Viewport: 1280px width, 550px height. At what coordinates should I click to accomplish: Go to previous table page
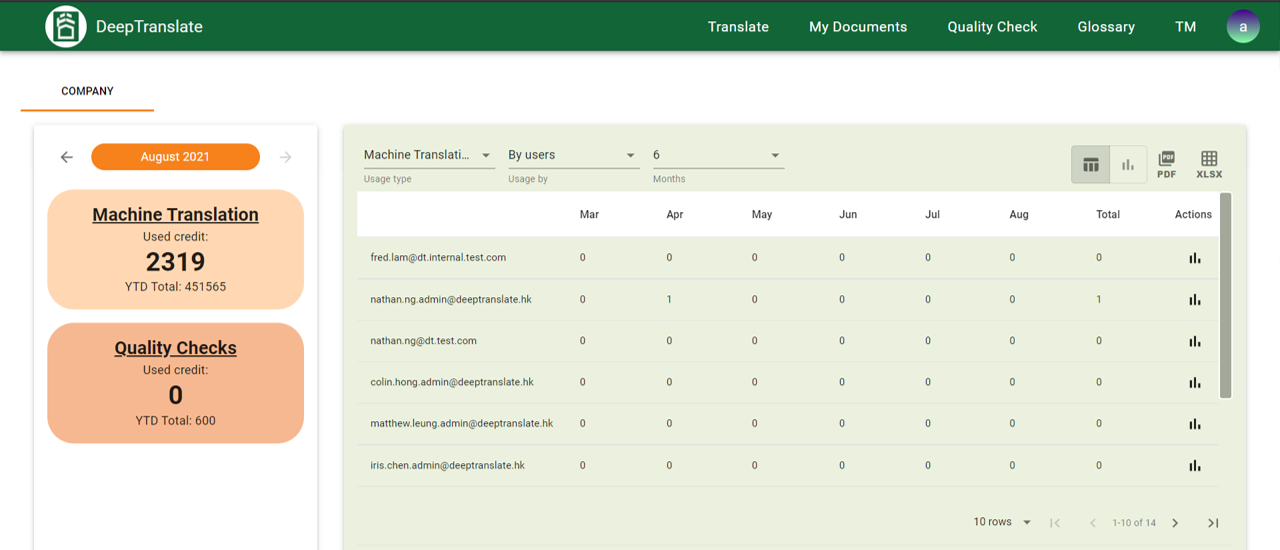[1092, 523]
